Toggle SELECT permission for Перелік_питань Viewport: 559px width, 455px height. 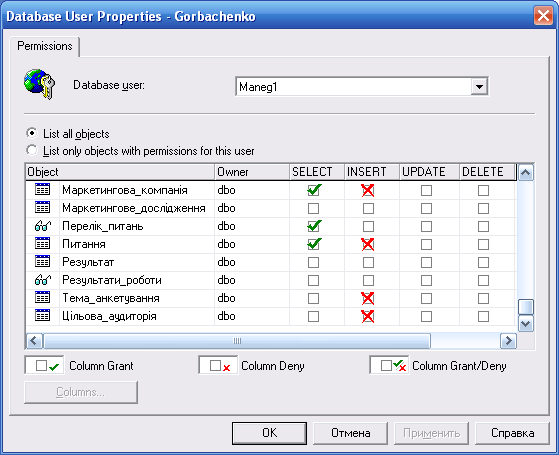tap(313, 226)
